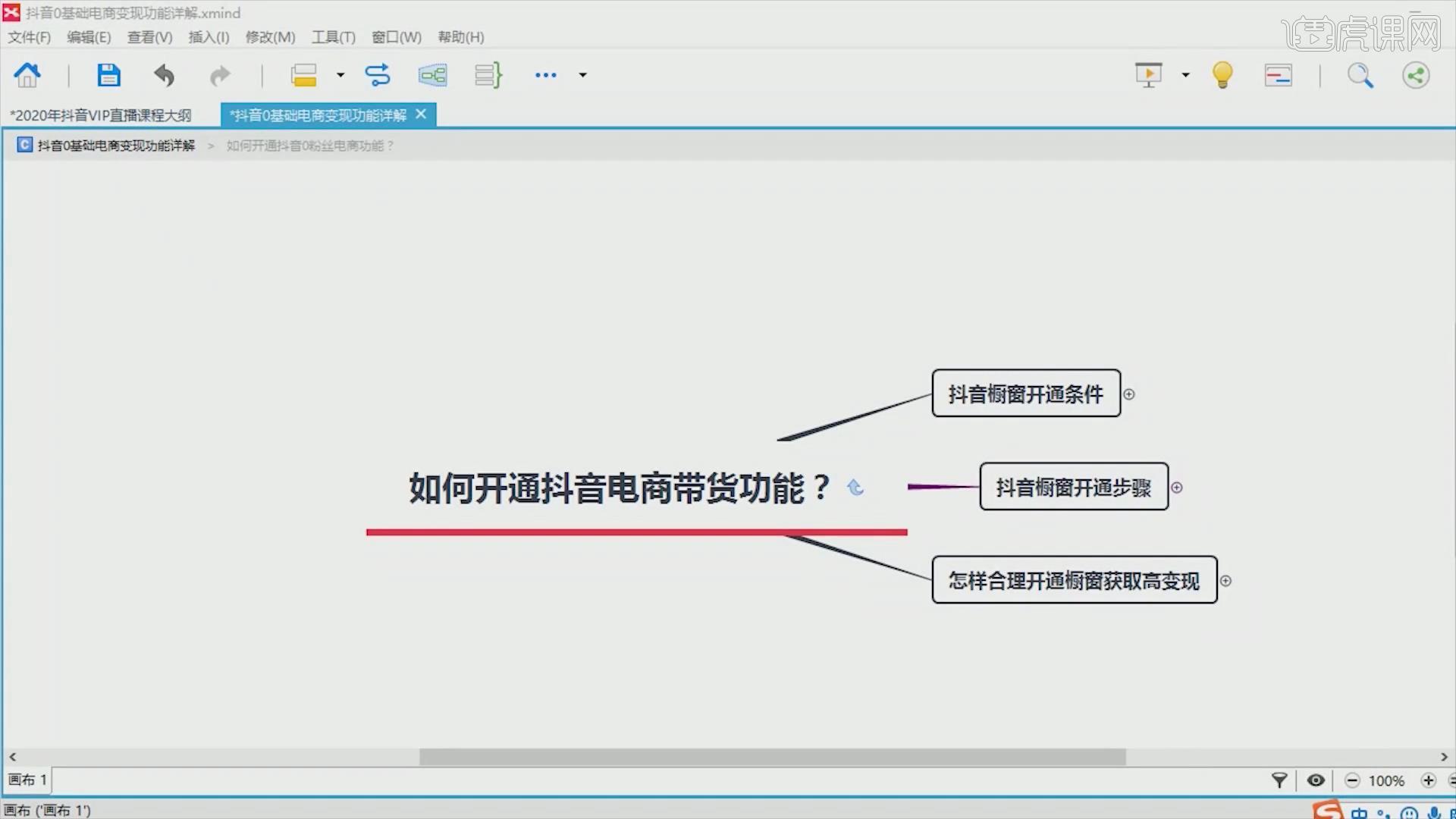Expand toolbar overflow dropdown arrow
Image resolution: width=1456 pixels, height=819 pixels.
(583, 75)
